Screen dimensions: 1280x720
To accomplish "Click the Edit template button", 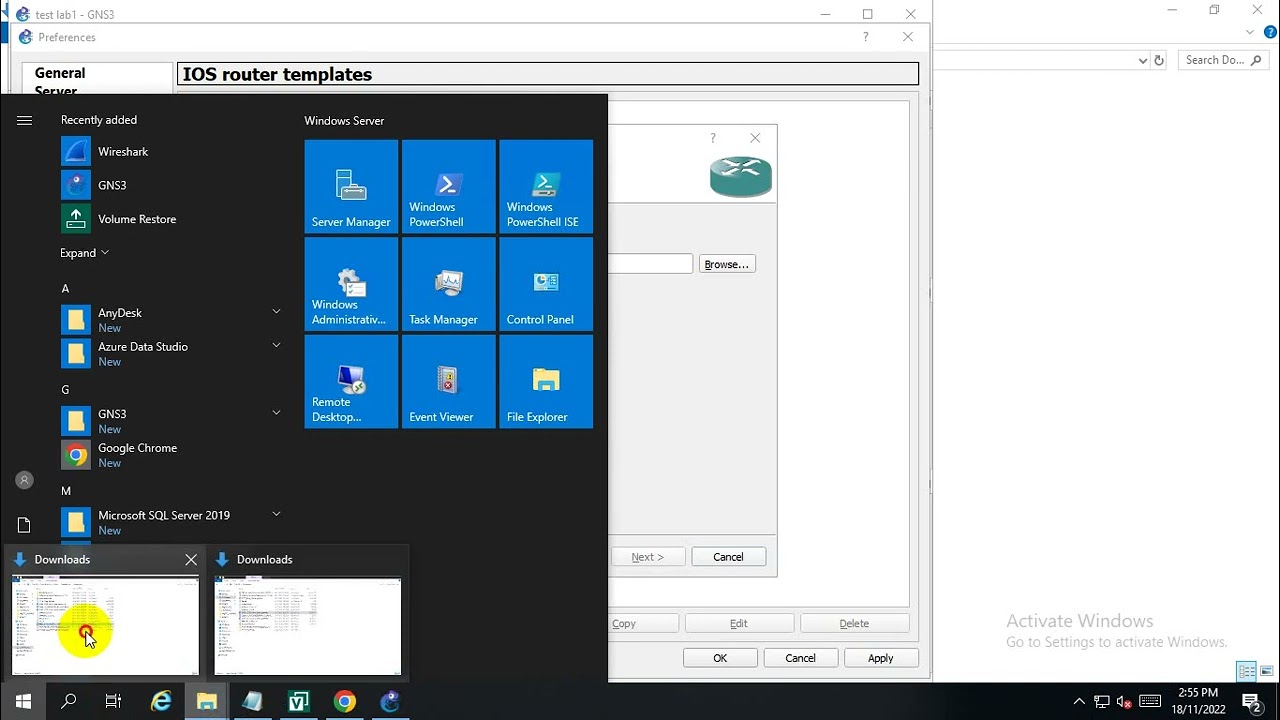I will 739,623.
